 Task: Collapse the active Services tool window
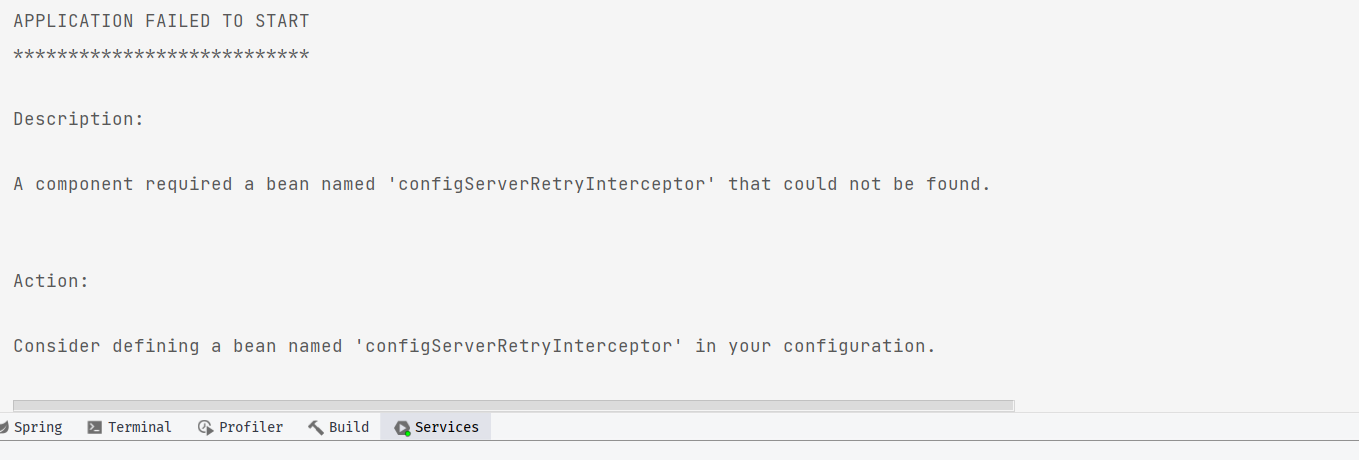436,427
